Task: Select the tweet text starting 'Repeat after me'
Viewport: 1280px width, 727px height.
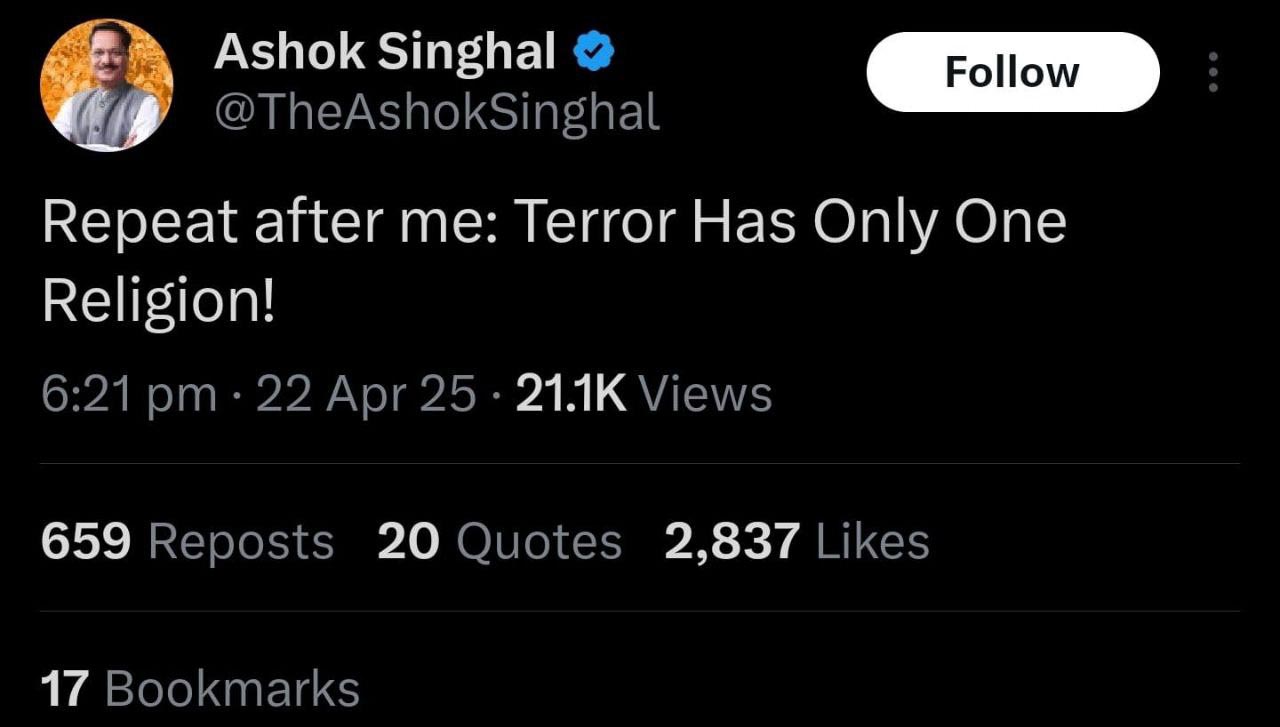Action: [553, 221]
